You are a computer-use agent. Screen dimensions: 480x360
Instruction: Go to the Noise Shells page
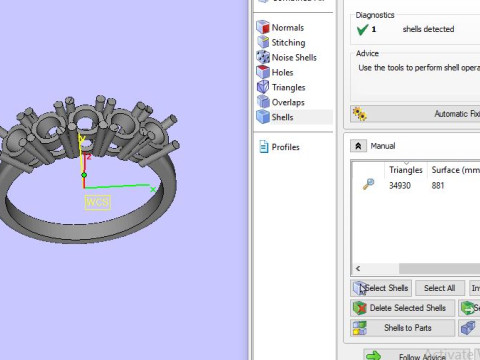294,57
